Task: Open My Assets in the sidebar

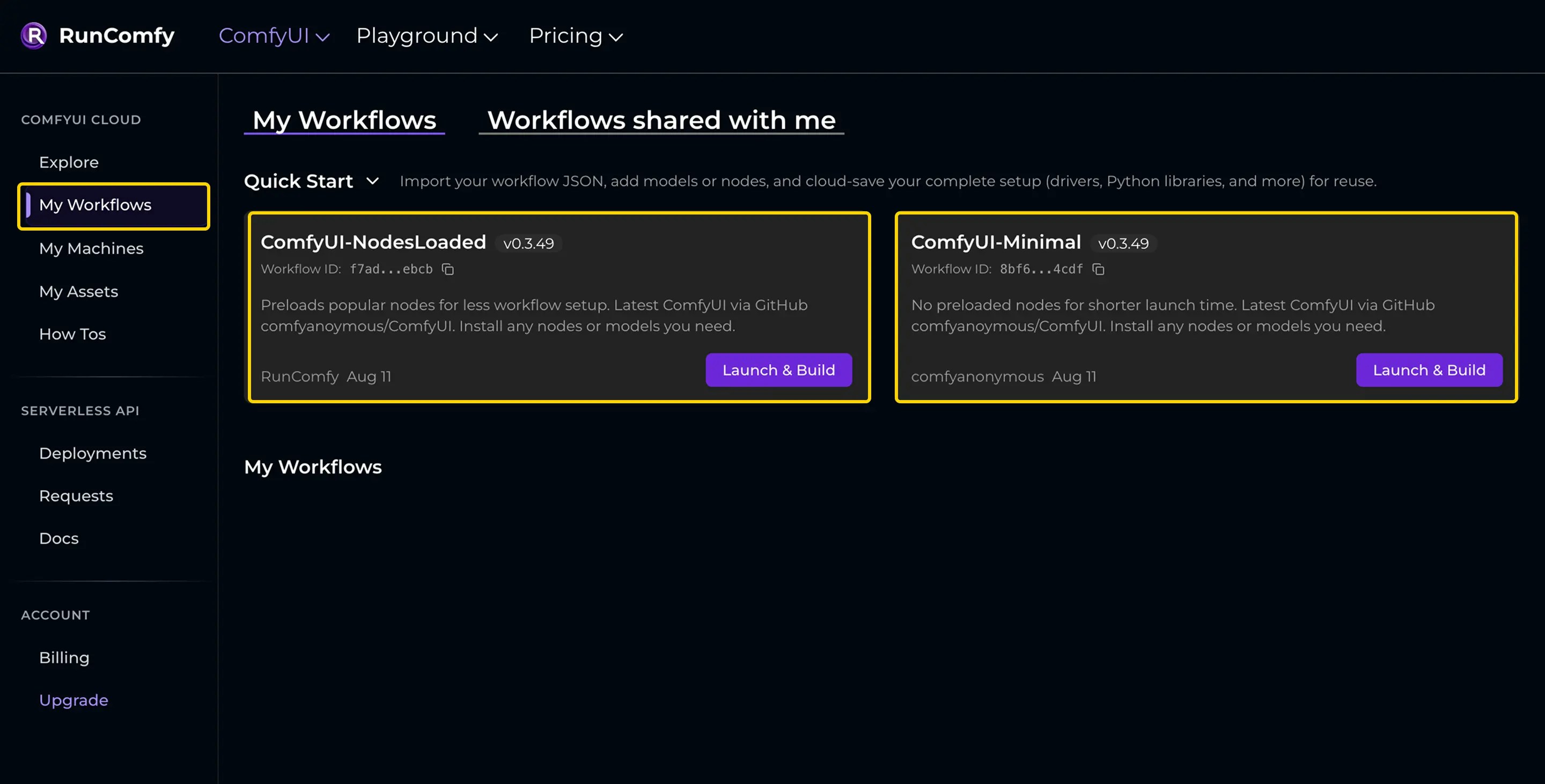Action: point(78,291)
